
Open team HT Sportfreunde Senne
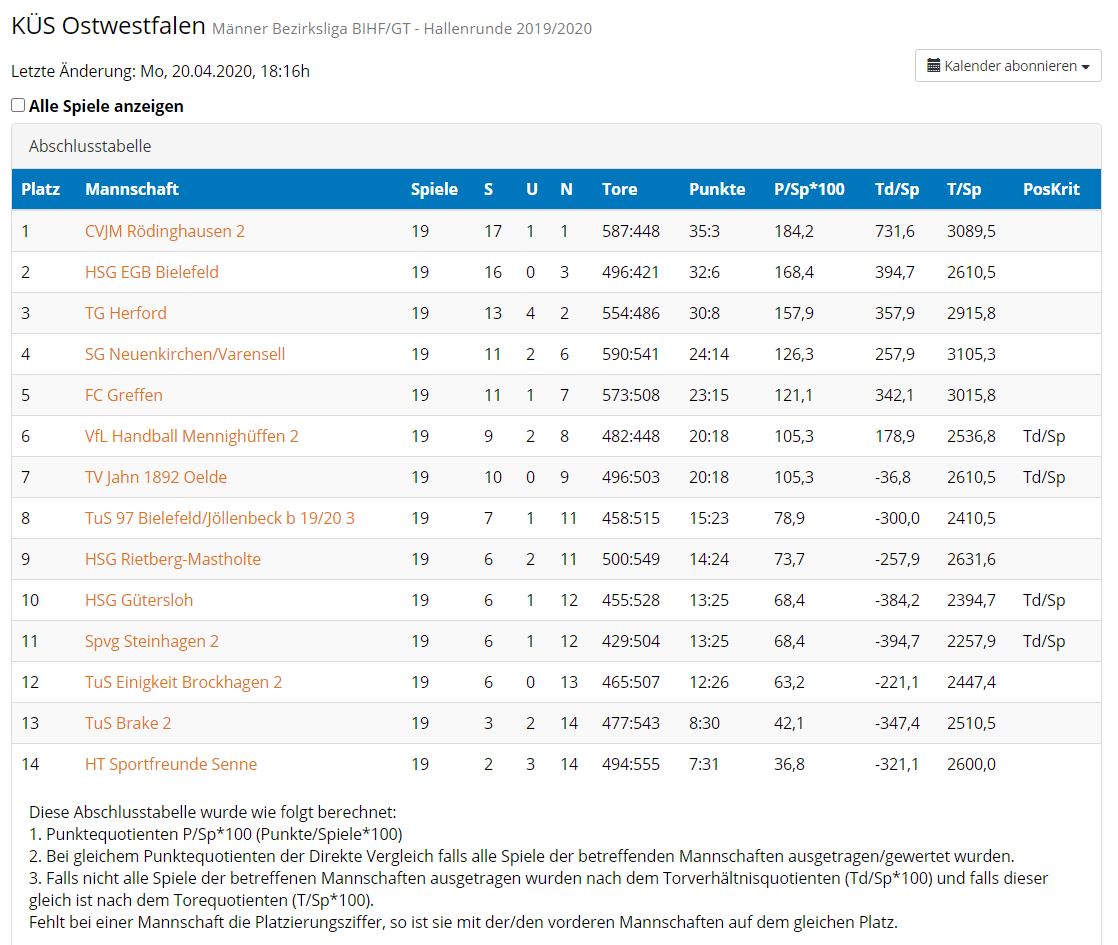point(170,764)
